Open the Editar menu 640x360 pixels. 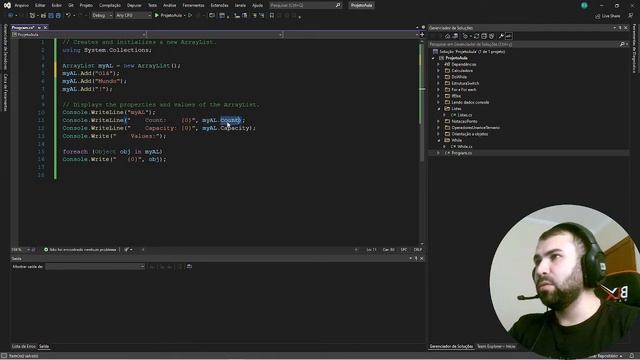pyautogui.click(x=40, y=5)
